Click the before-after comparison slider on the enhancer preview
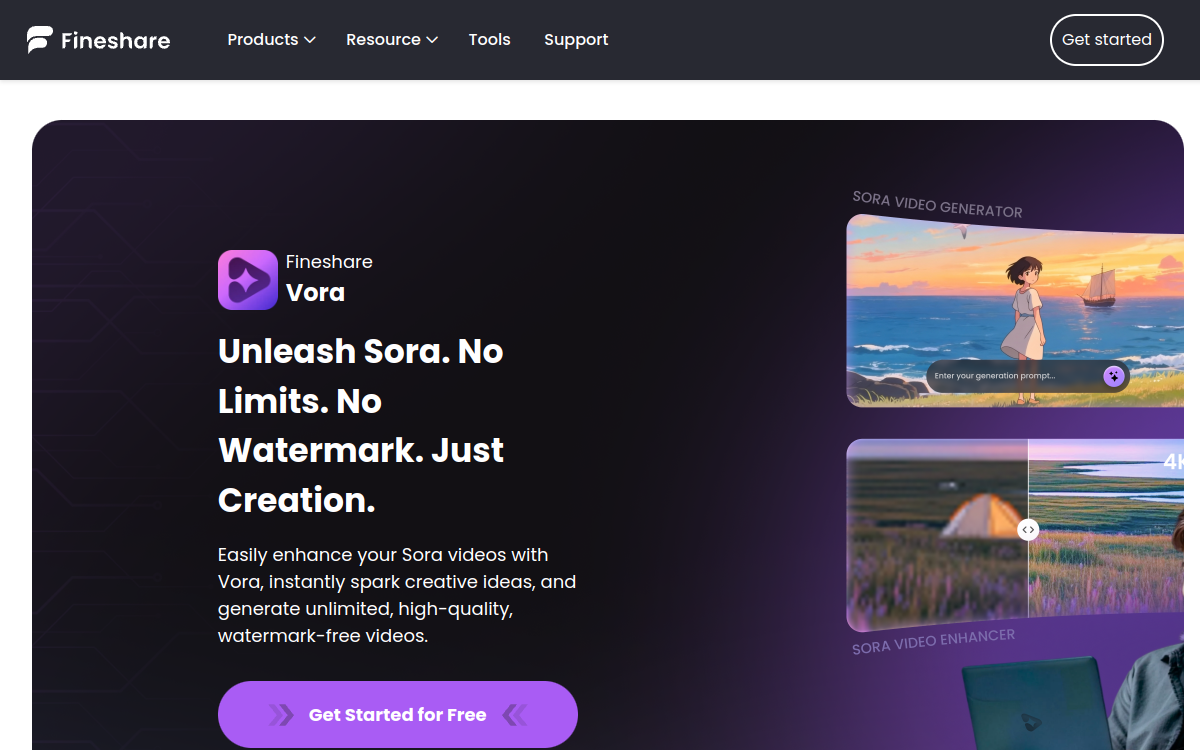 pos(1028,529)
